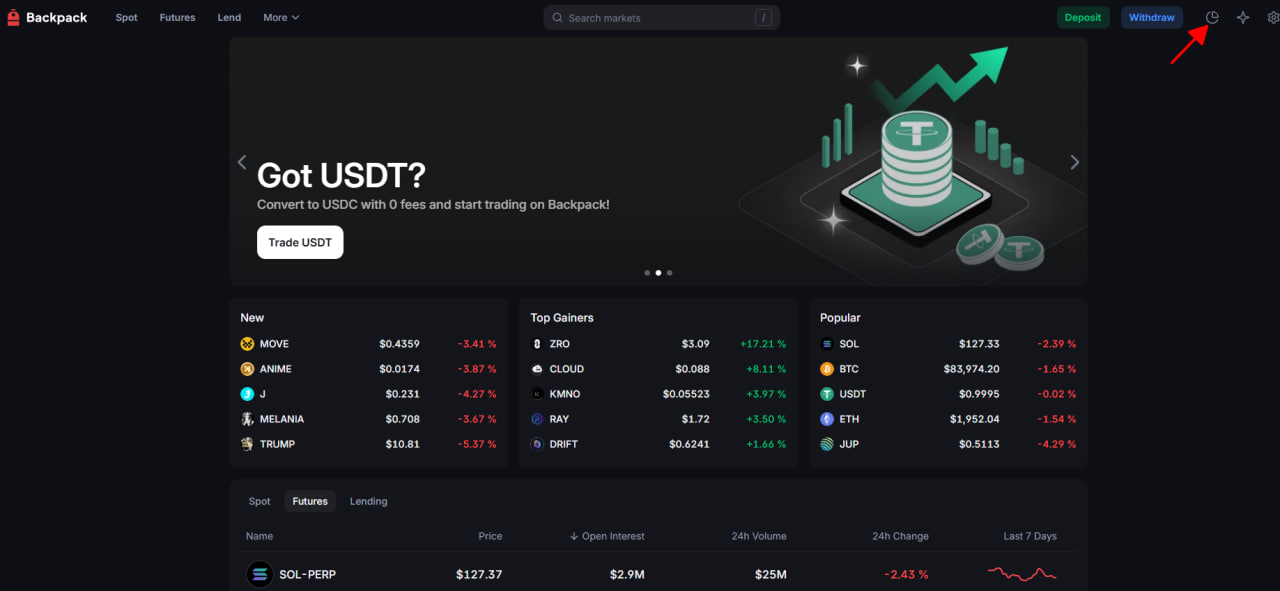
Task: Click the ZRO change value +17.21 %
Action: point(763,344)
